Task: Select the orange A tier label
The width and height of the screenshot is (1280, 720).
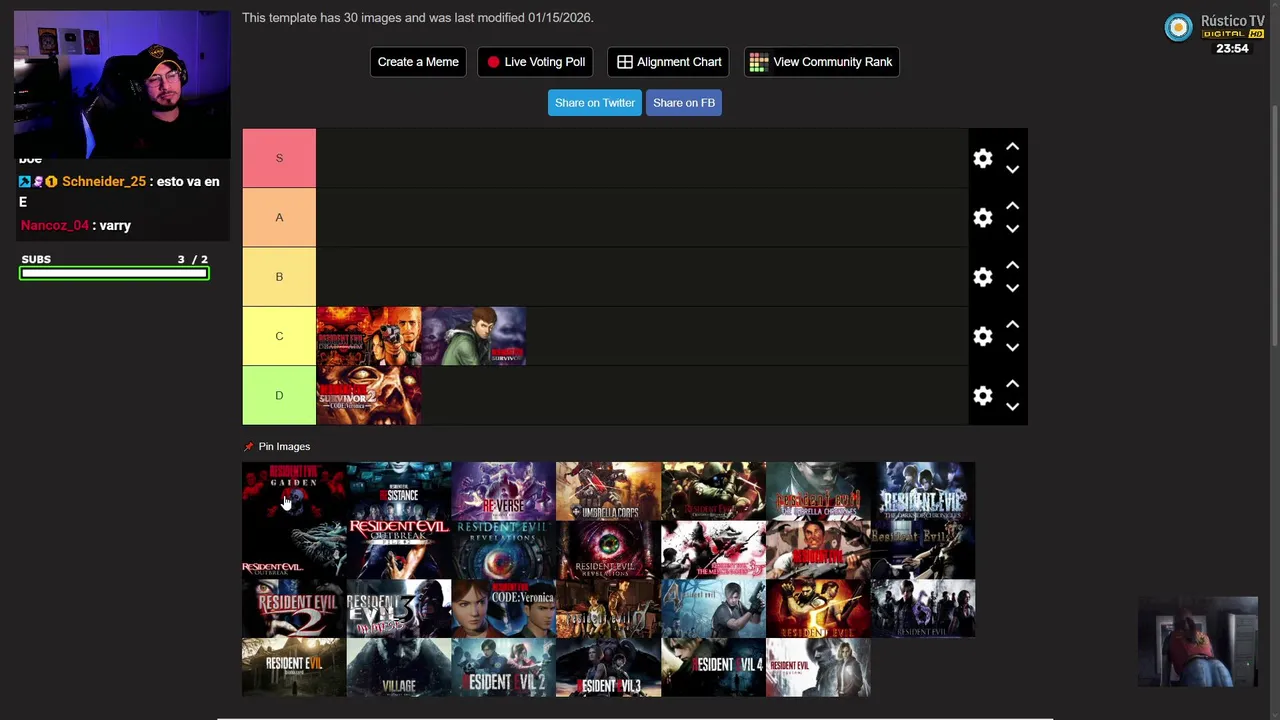Action: [279, 217]
